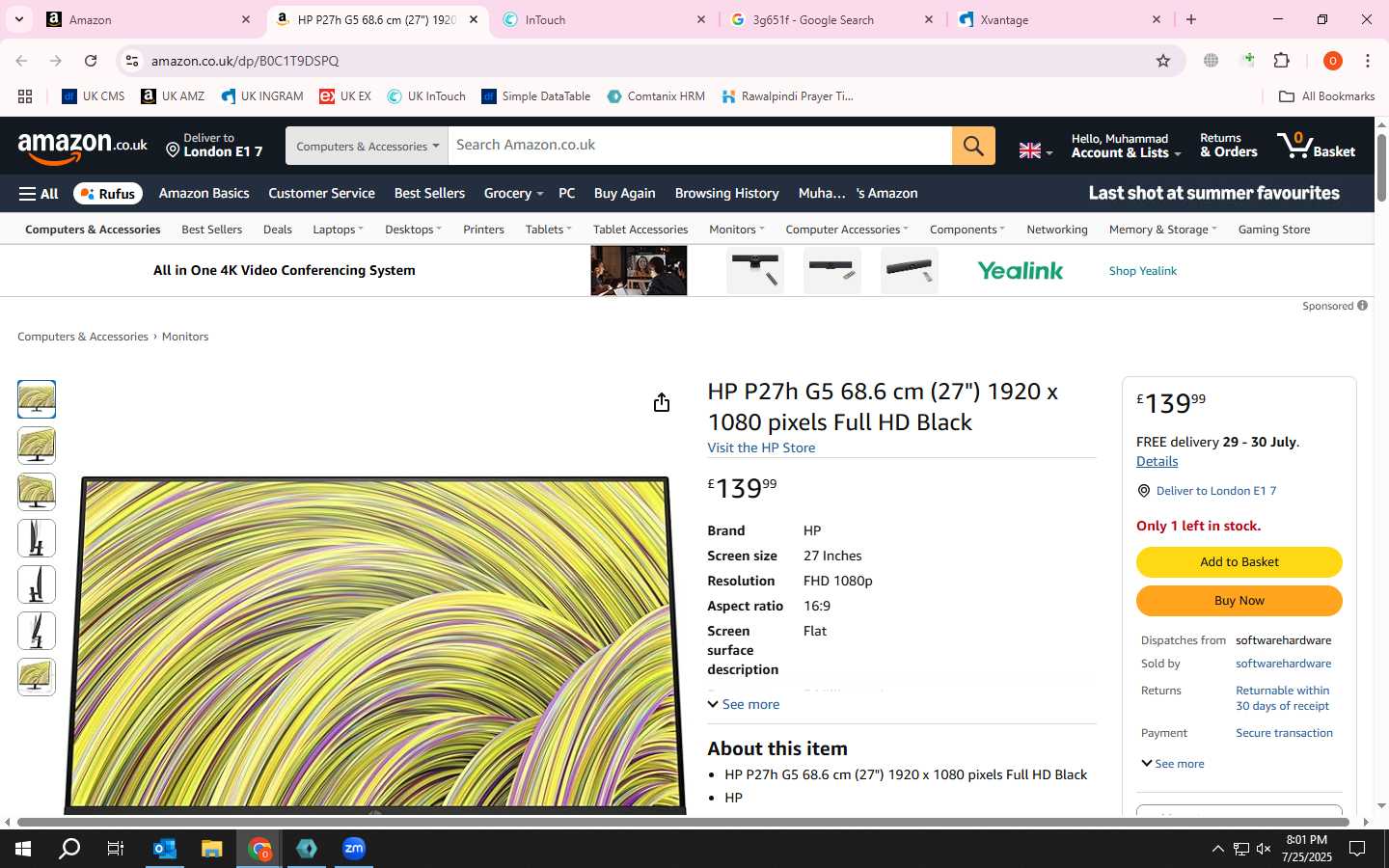The image size is (1389, 868).
Task: Open Chrome three-dot menu
Action: pyautogui.click(x=1368, y=61)
